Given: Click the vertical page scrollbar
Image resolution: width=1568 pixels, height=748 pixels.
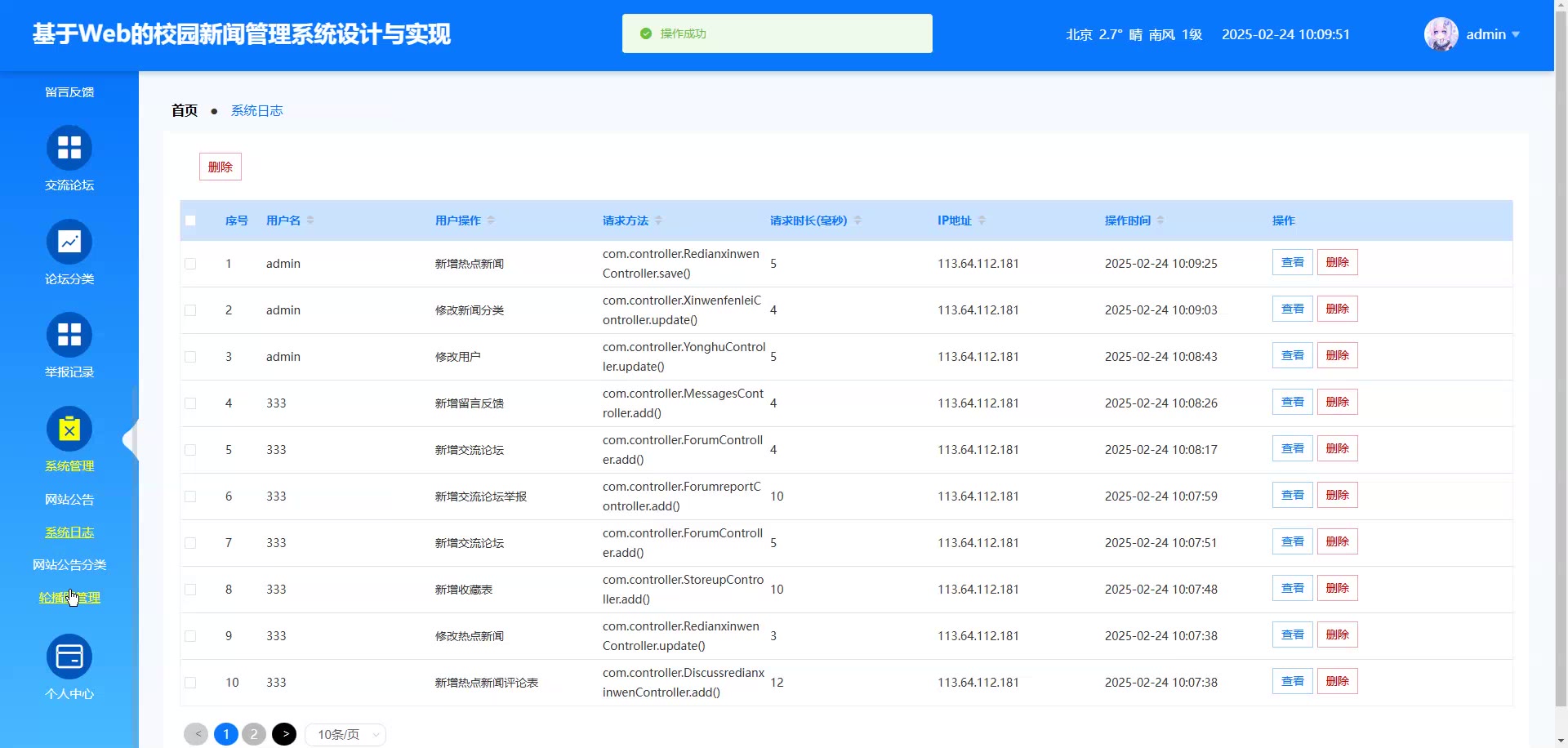Looking at the screenshot, I should pyautogui.click(x=1561, y=367).
